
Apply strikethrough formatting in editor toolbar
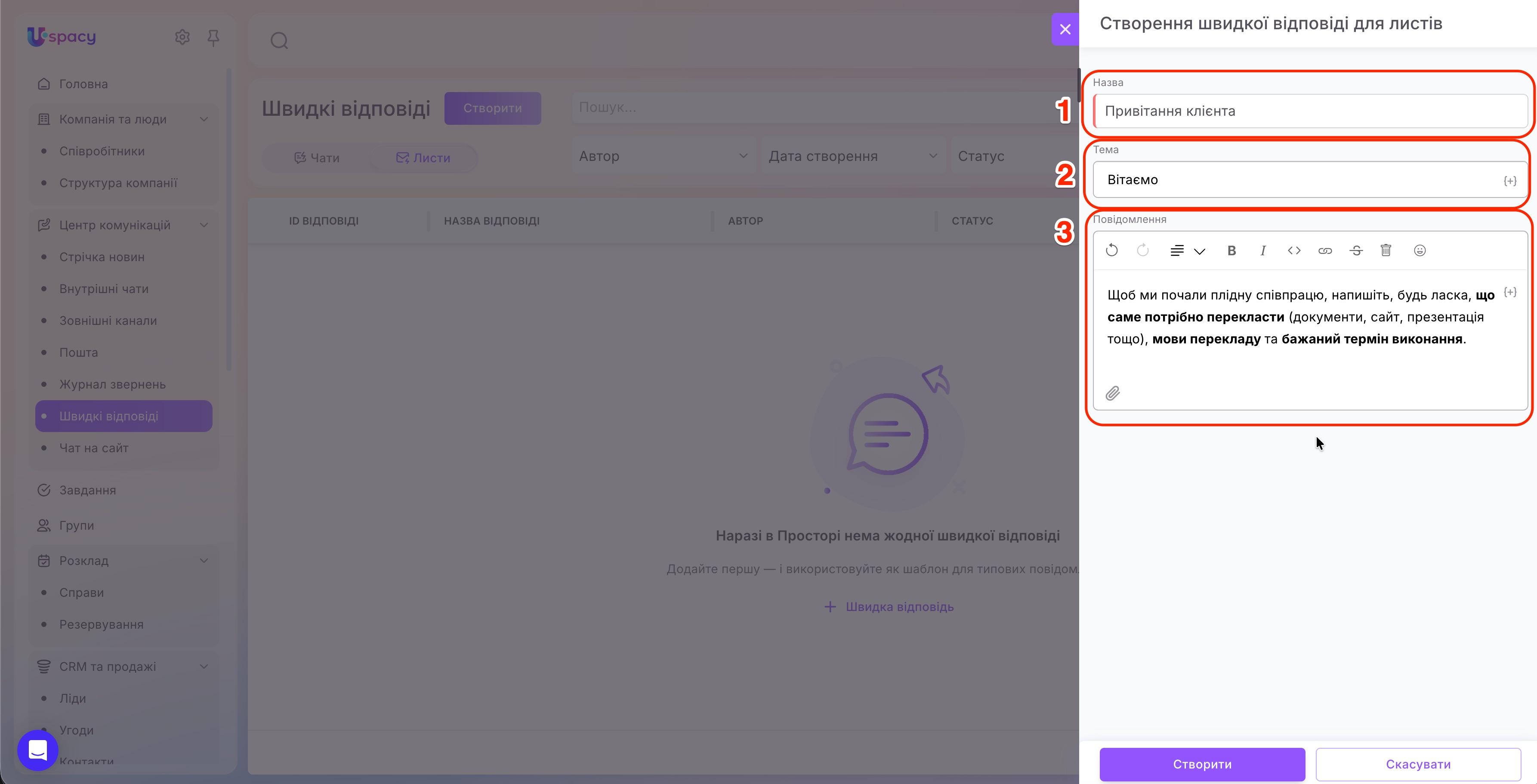tap(1355, 250)
